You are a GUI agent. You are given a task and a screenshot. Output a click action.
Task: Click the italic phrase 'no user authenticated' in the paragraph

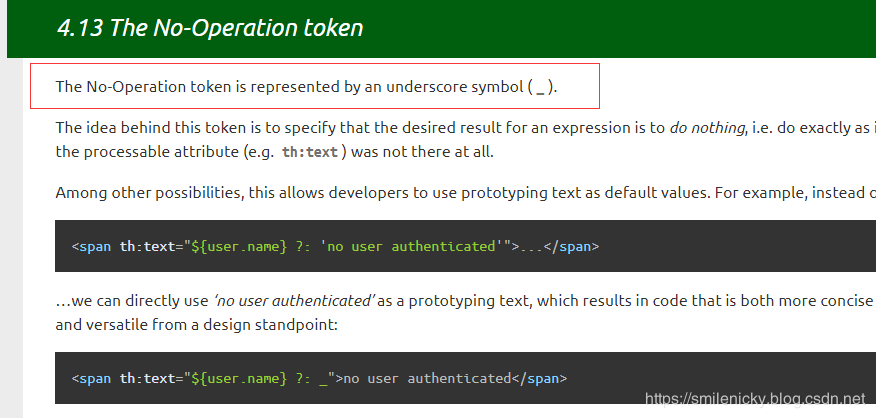[294, 301]
